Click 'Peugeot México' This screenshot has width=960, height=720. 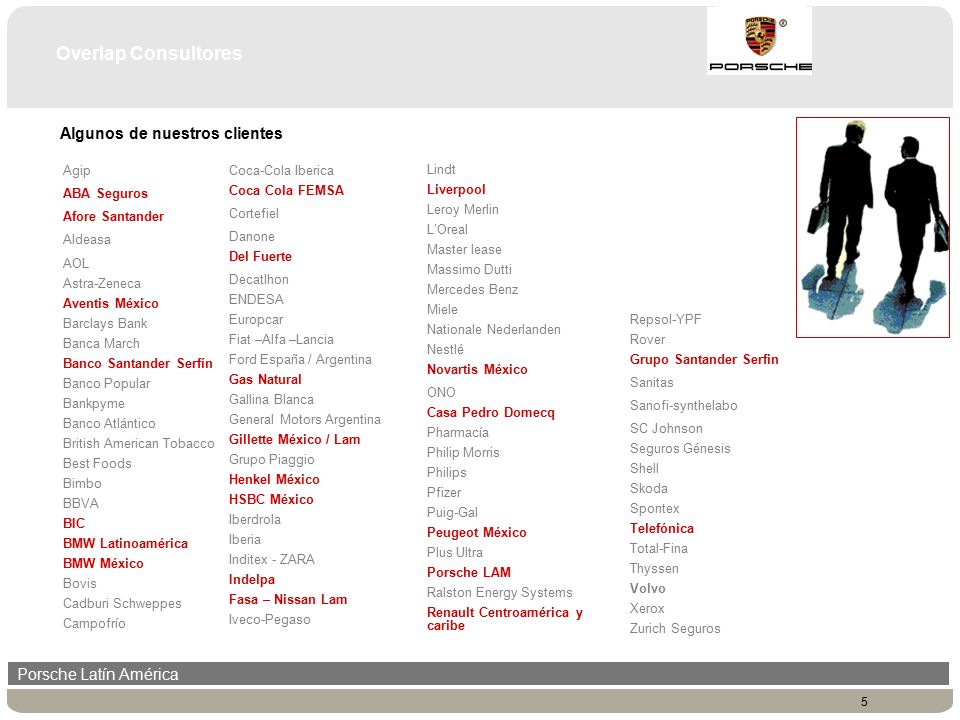(477, 533)
